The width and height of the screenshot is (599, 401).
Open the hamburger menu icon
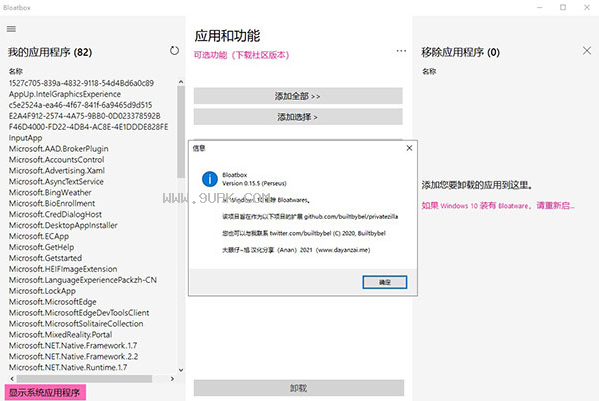pos(11,29)
